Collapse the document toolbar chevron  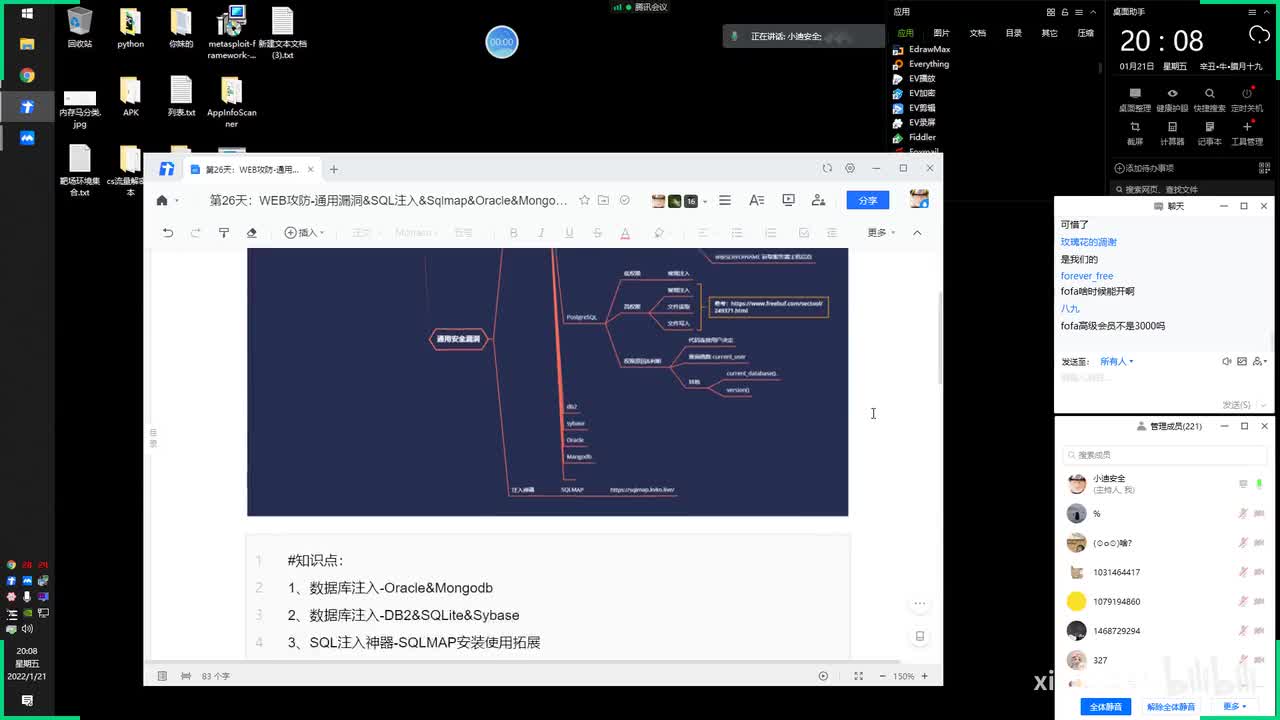point(917,232)
